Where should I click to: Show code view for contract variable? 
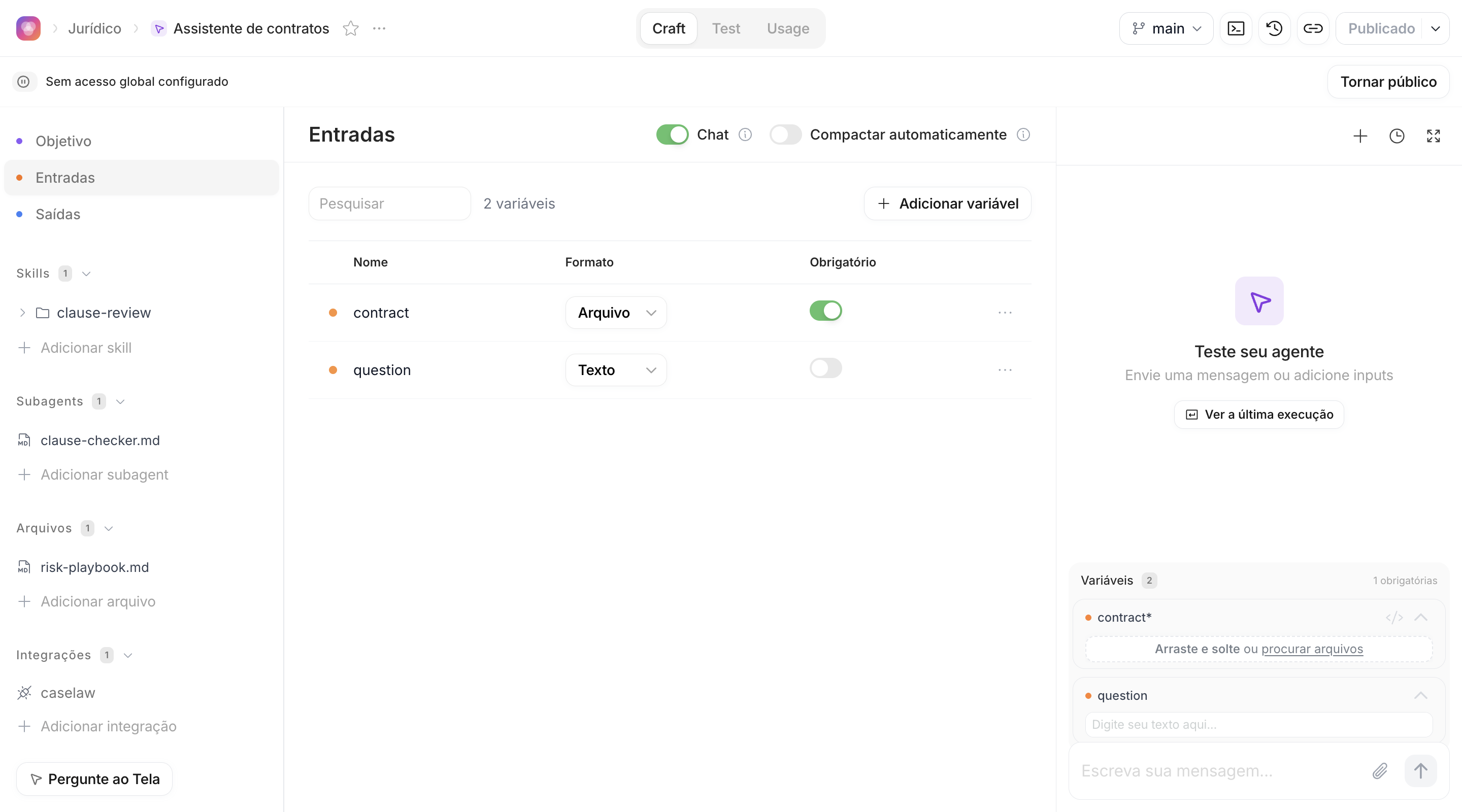[x=1394, y=617]
